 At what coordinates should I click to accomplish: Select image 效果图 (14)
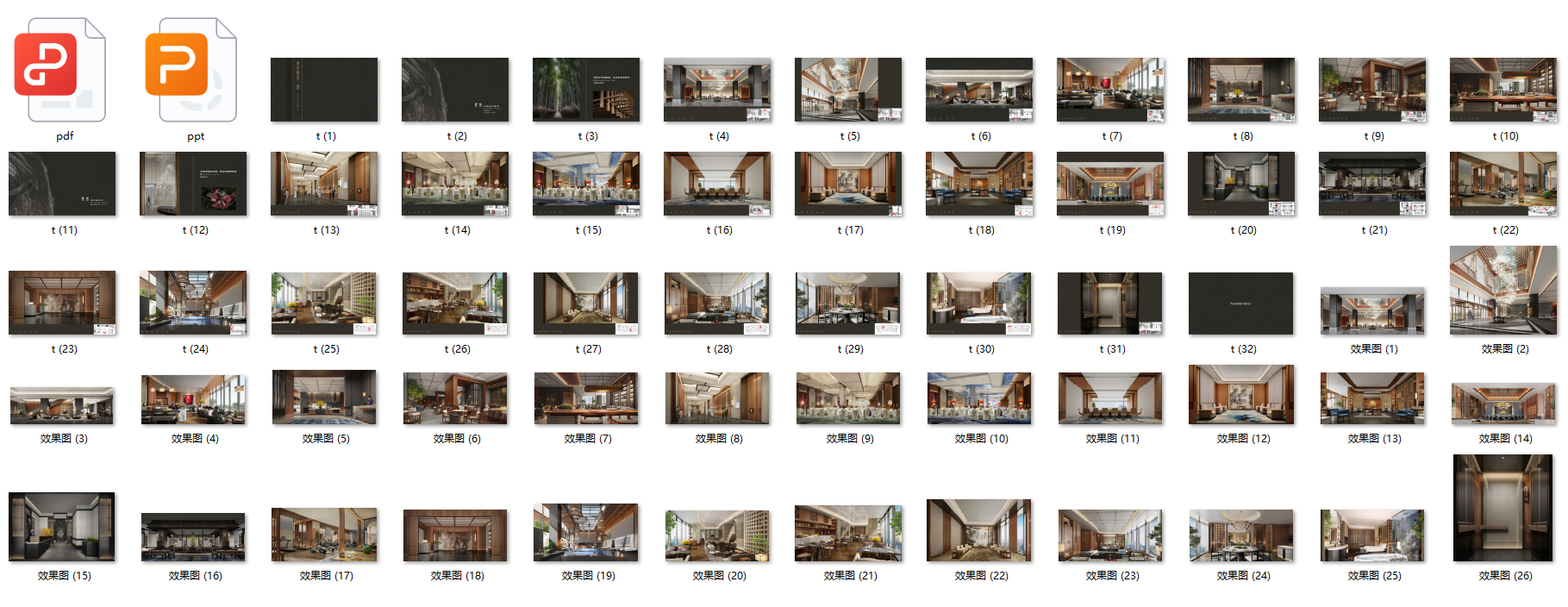[x=1503, y=404]
